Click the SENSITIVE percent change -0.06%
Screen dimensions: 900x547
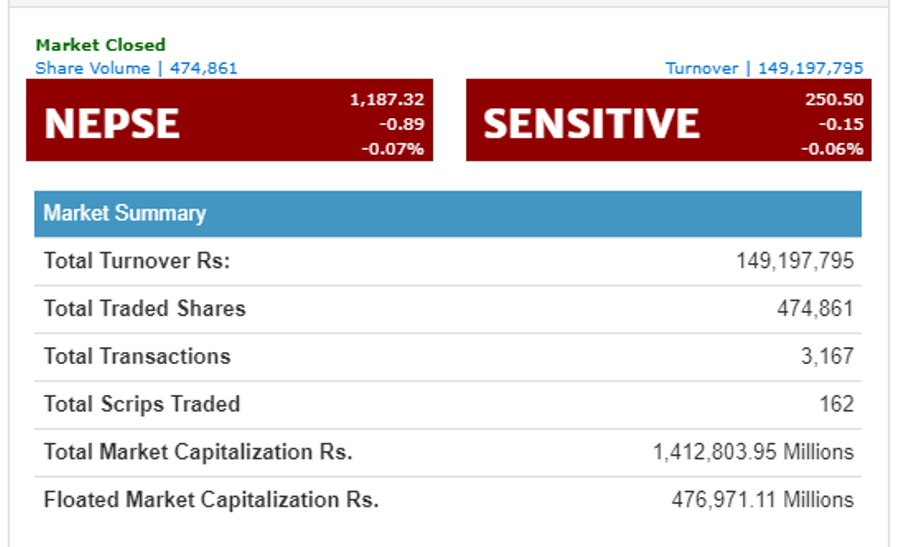832,149
